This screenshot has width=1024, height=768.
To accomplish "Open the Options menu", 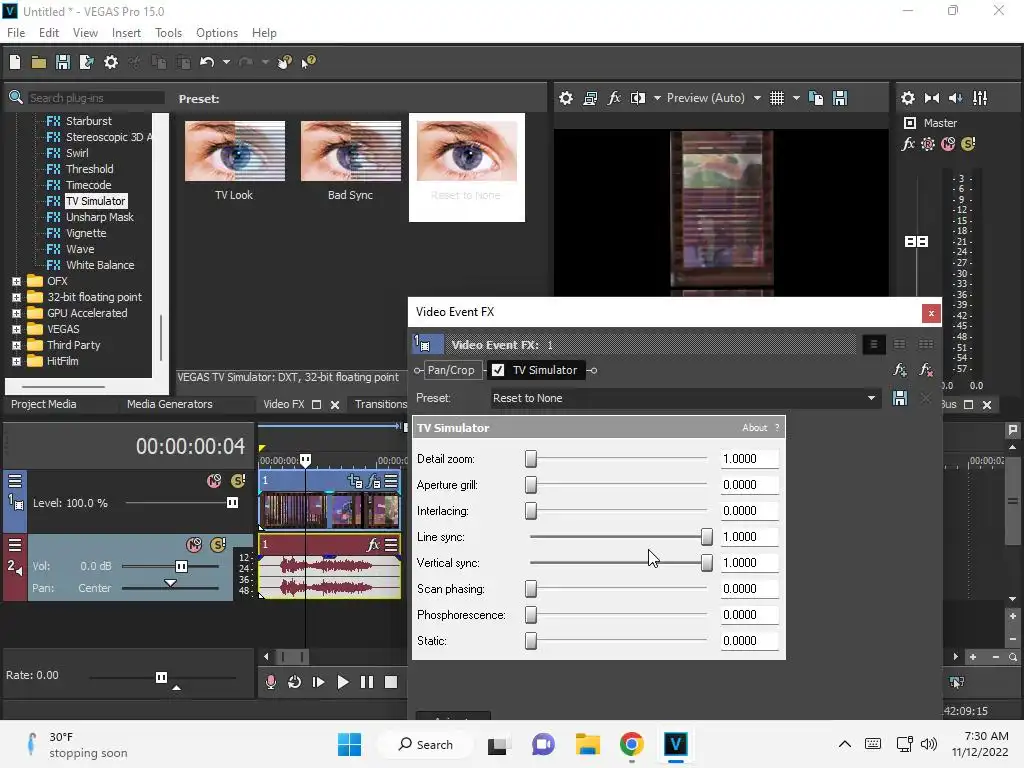I will coord(217,33).
